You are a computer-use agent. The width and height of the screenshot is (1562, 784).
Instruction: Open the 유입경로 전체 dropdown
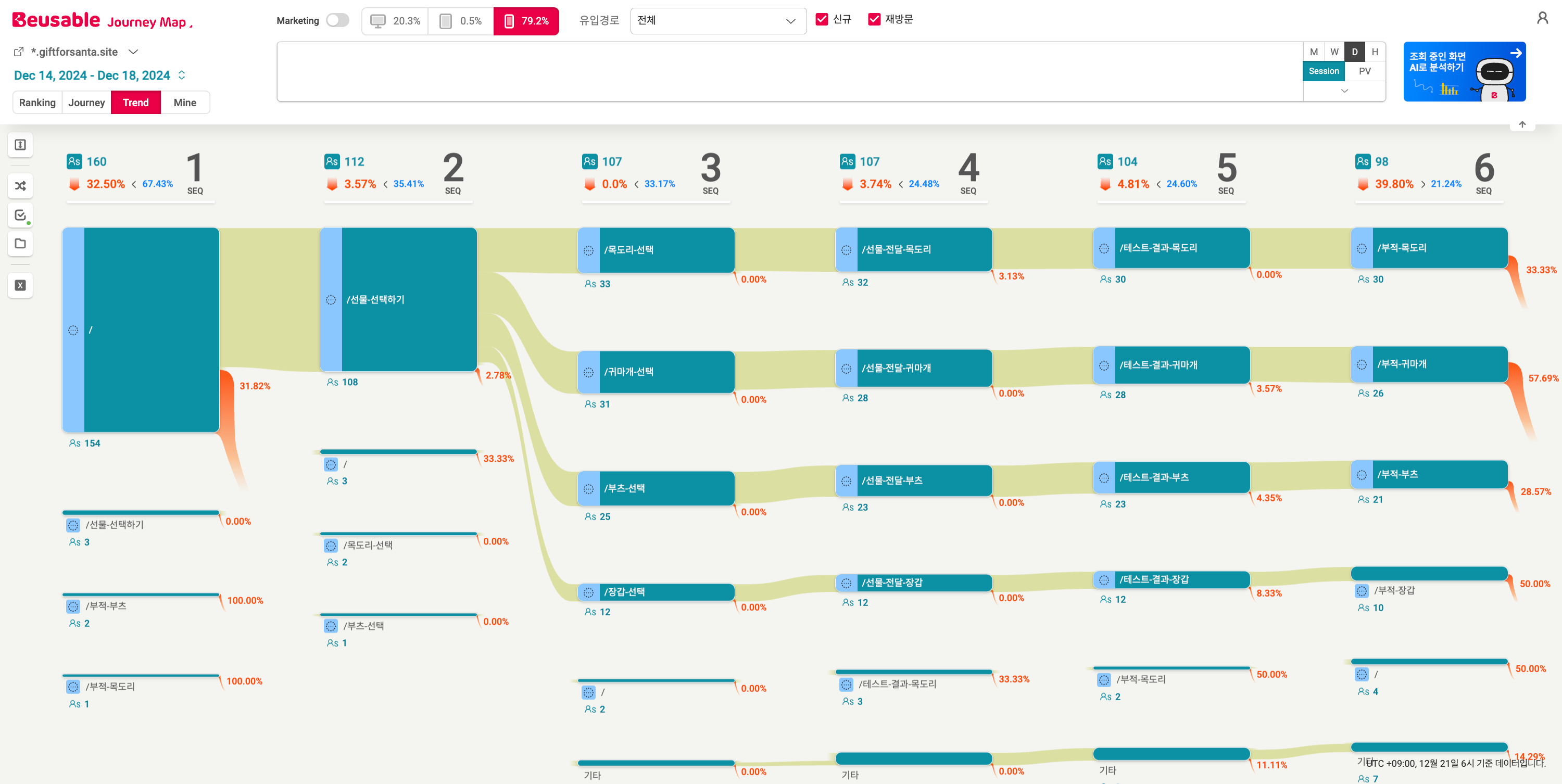[x=717, y=21]
